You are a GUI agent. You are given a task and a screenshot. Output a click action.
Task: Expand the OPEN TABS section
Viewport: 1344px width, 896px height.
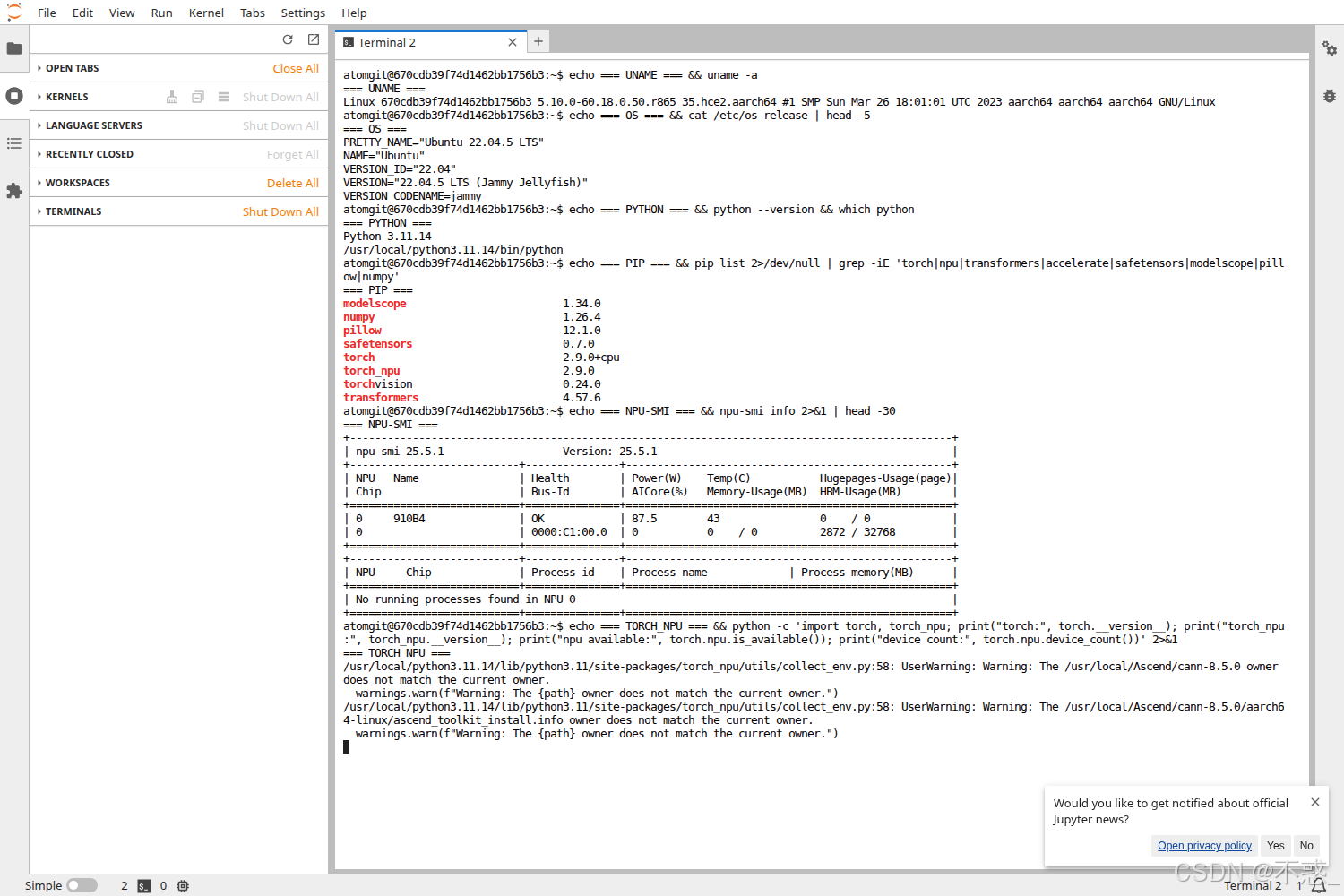73,68
